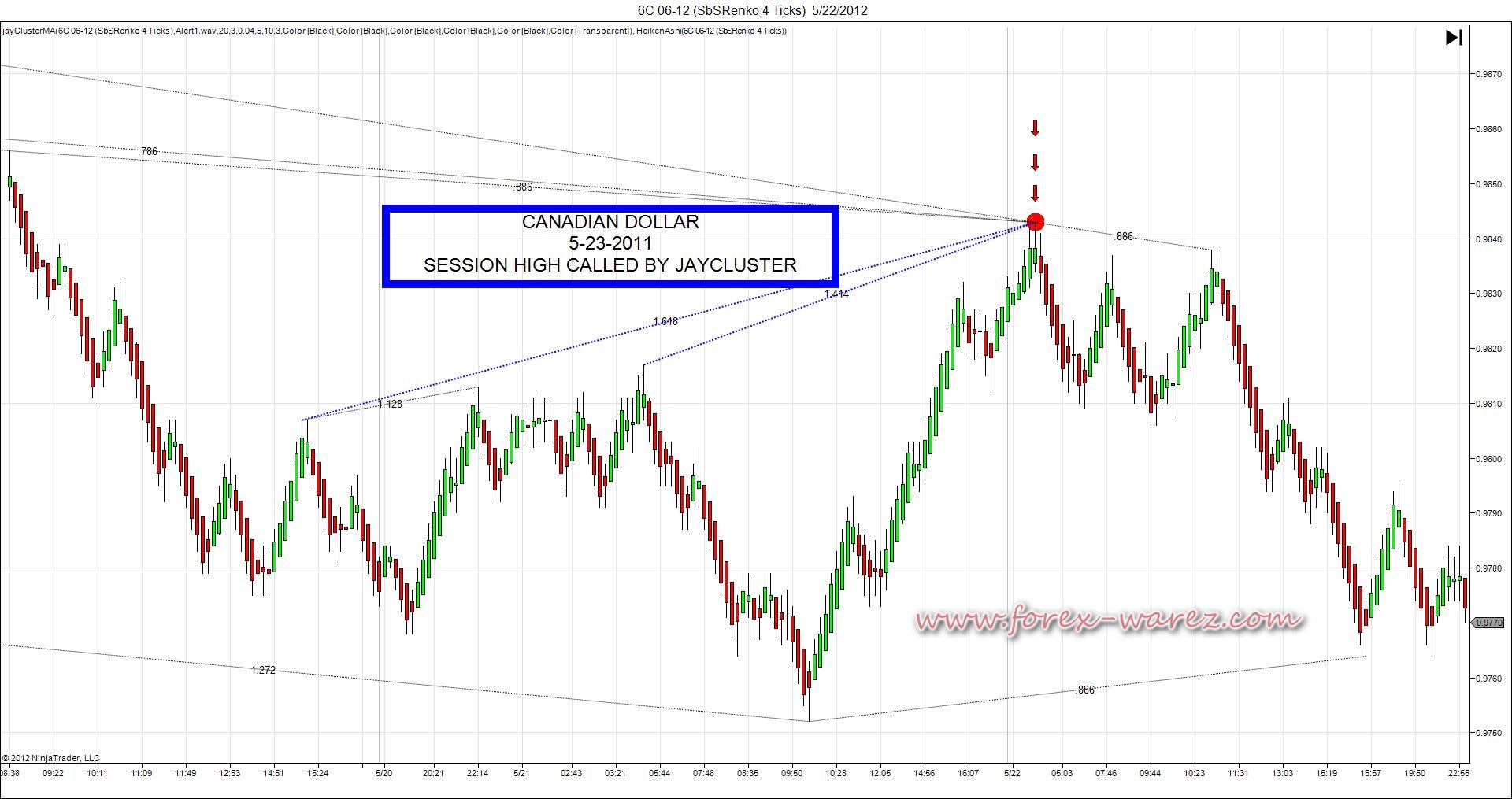
Task: Click the 1.414 Fibonacci label
Action: (x=836, y=294)
